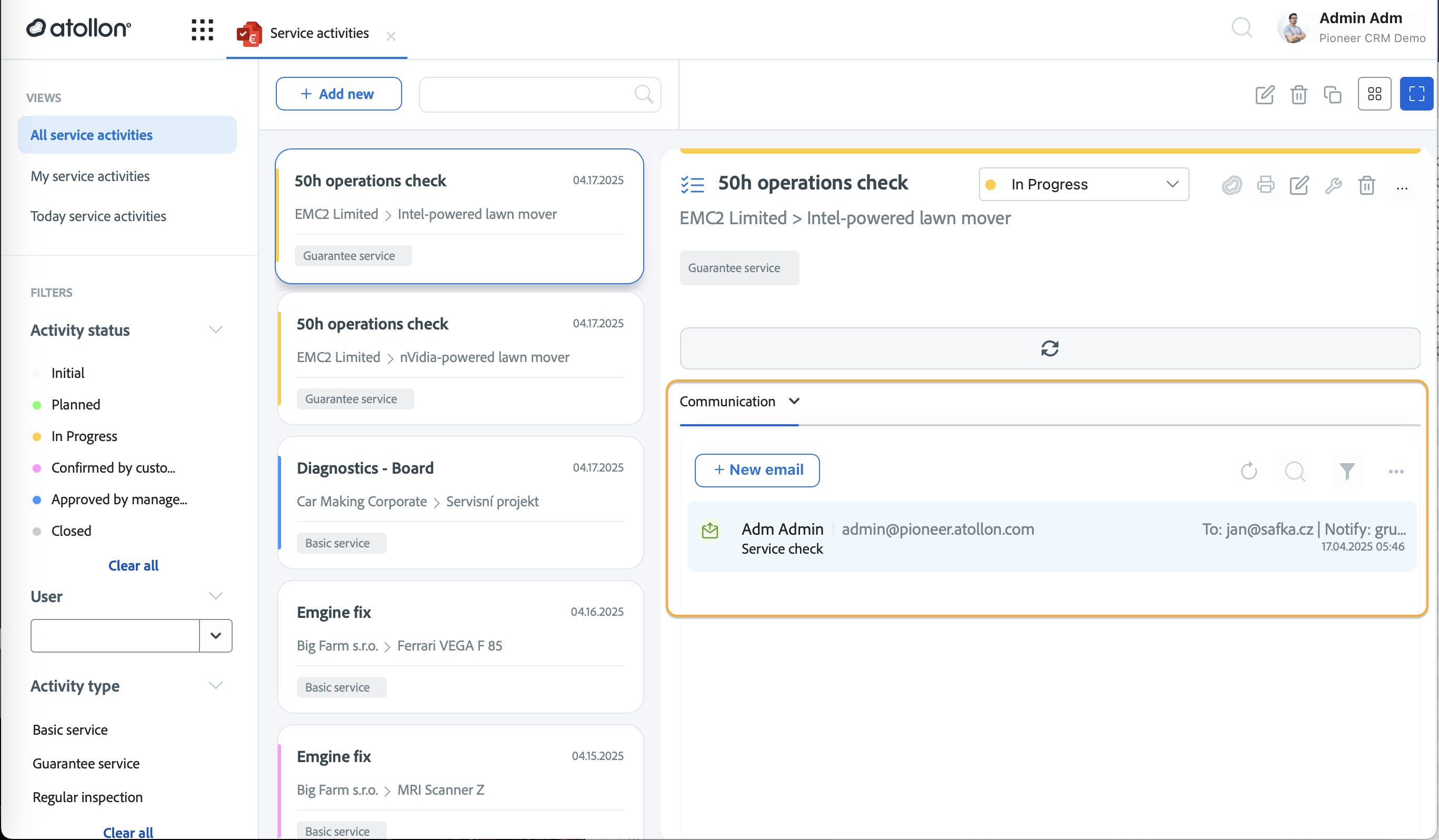Click the service activities search field
The width and height of the screenshot is (1439, 840).
tap(540, 94)
